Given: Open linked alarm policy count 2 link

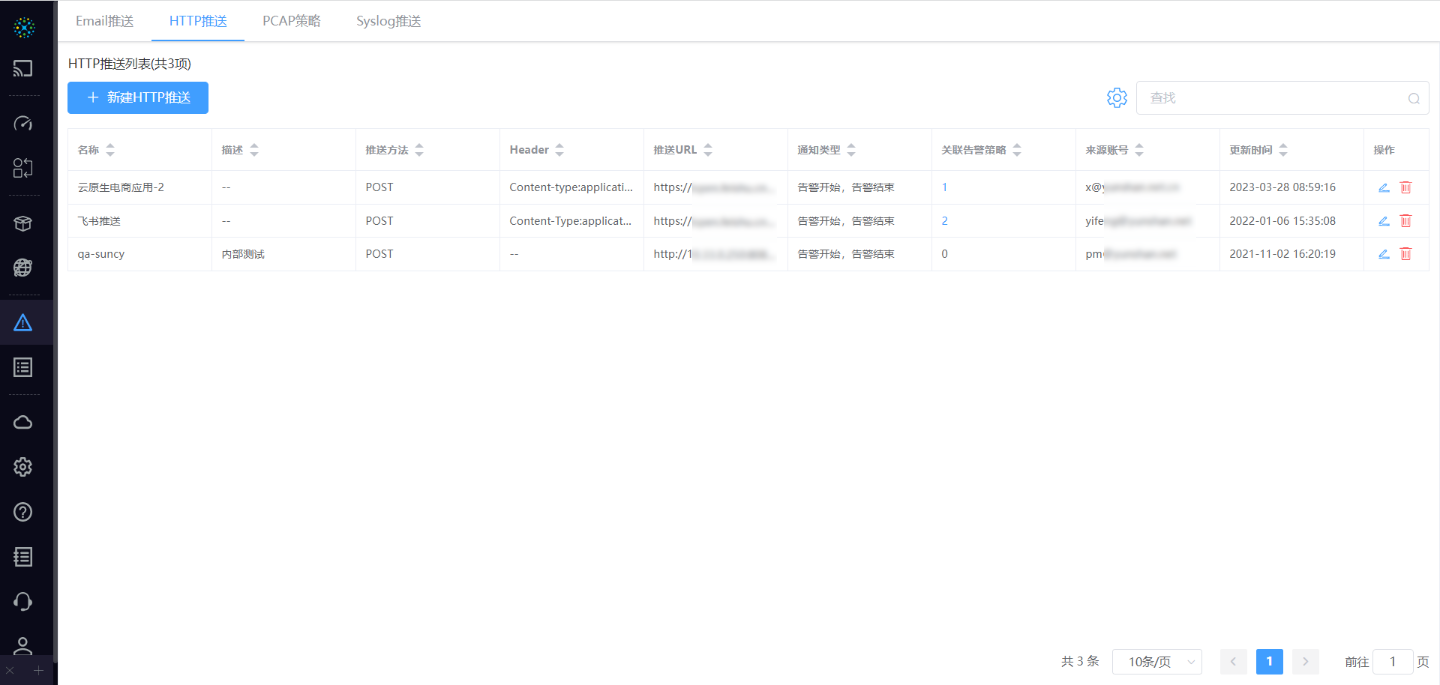Looking at the screenshot, I should [945, 221].
